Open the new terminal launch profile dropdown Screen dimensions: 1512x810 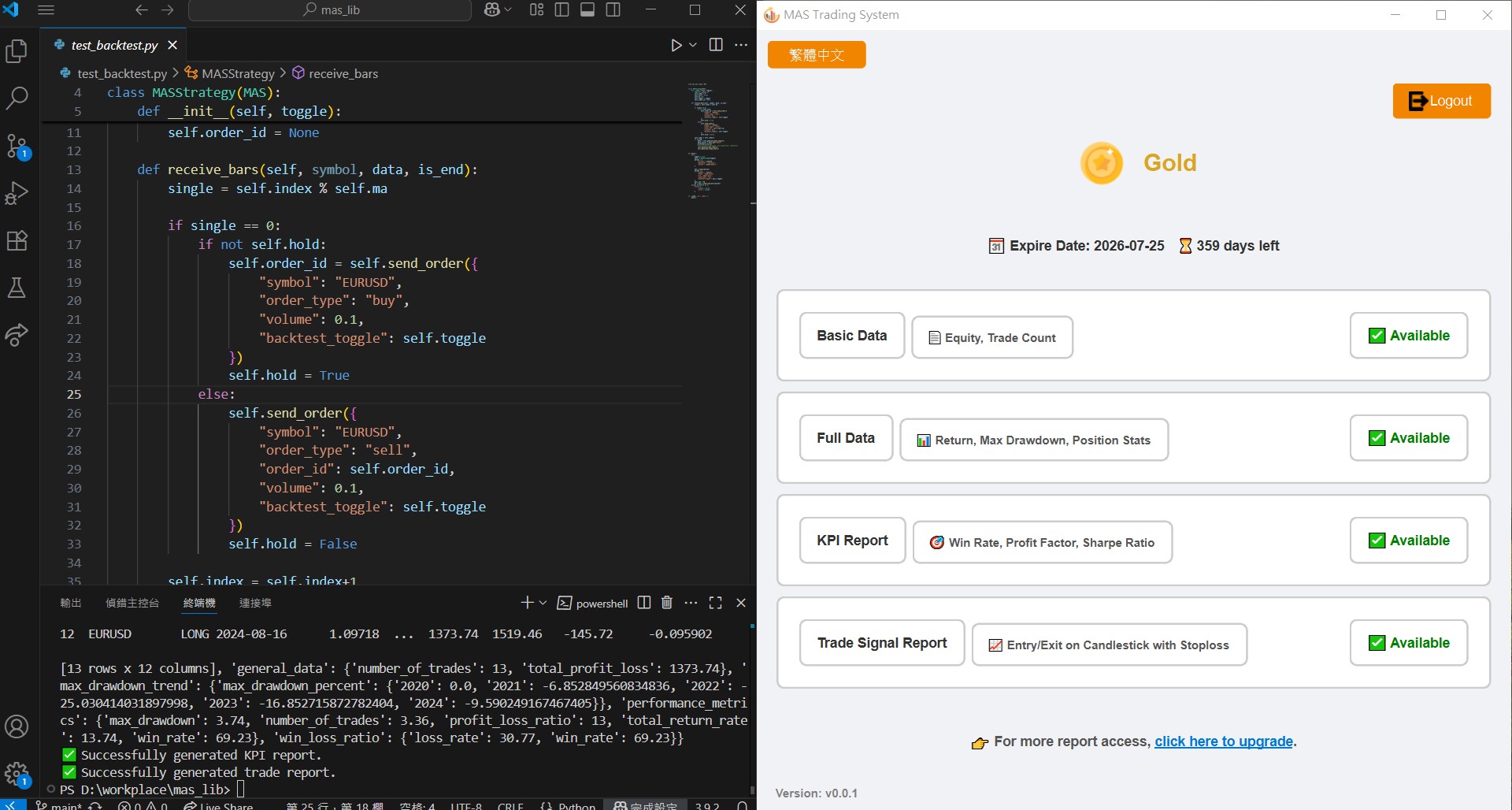click(x=543, y=603)
